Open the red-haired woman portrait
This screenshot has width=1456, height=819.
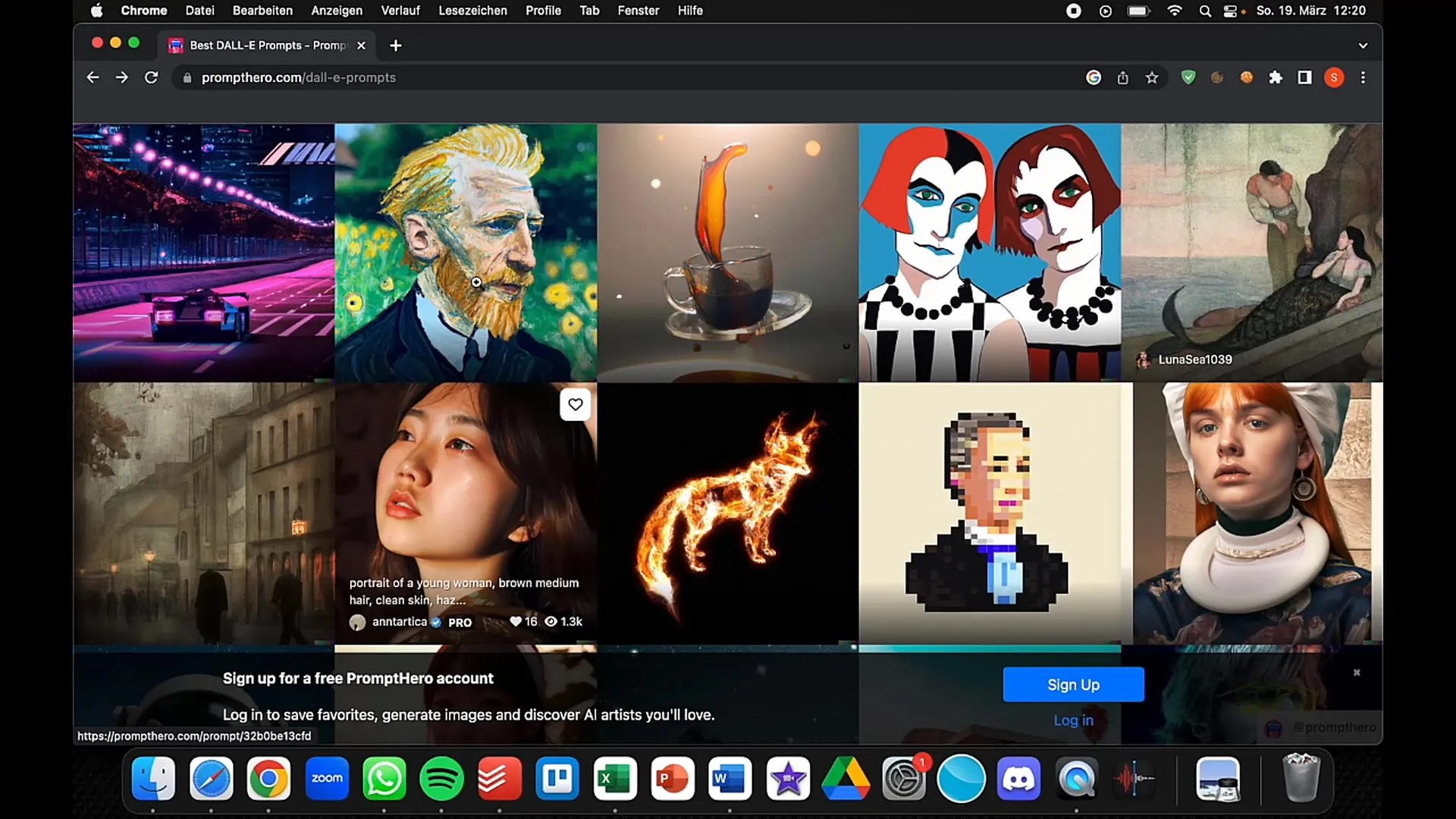1258,513
